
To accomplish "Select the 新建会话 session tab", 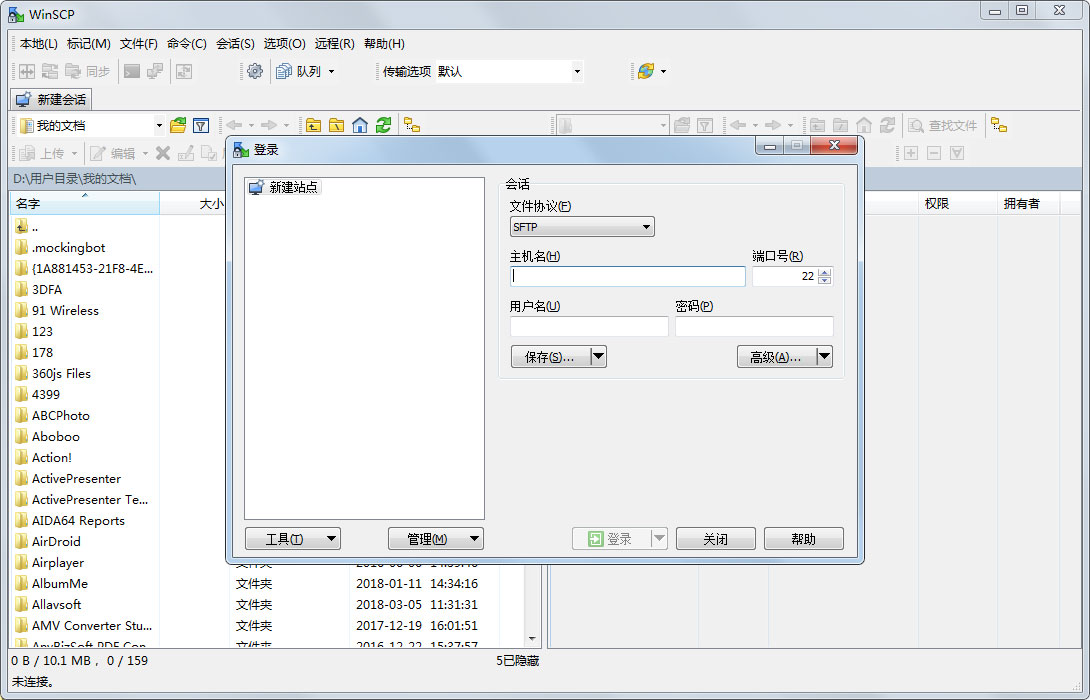I will [x=51, y=99].
